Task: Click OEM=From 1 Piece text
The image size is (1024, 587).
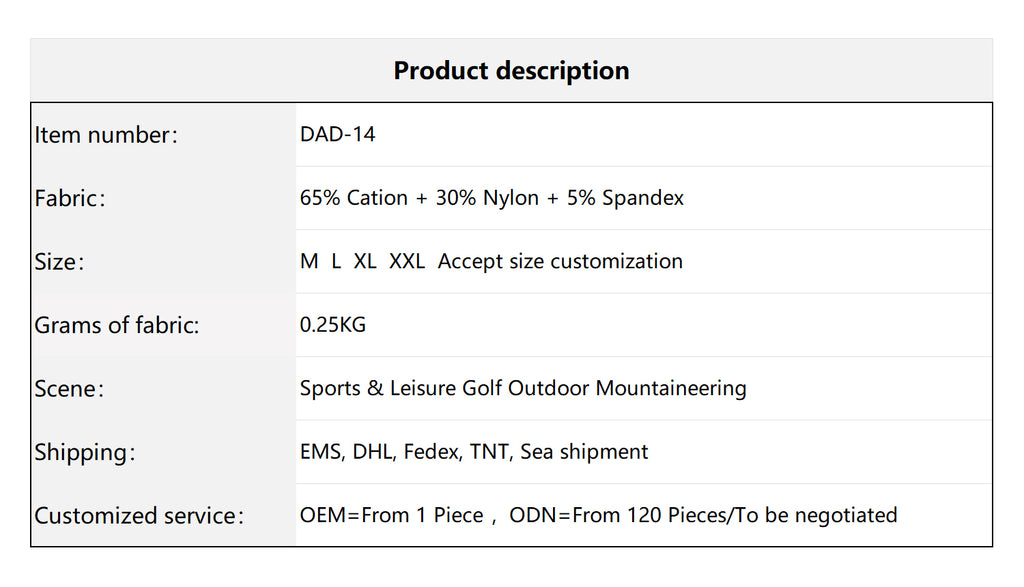Action: [392, 515]
